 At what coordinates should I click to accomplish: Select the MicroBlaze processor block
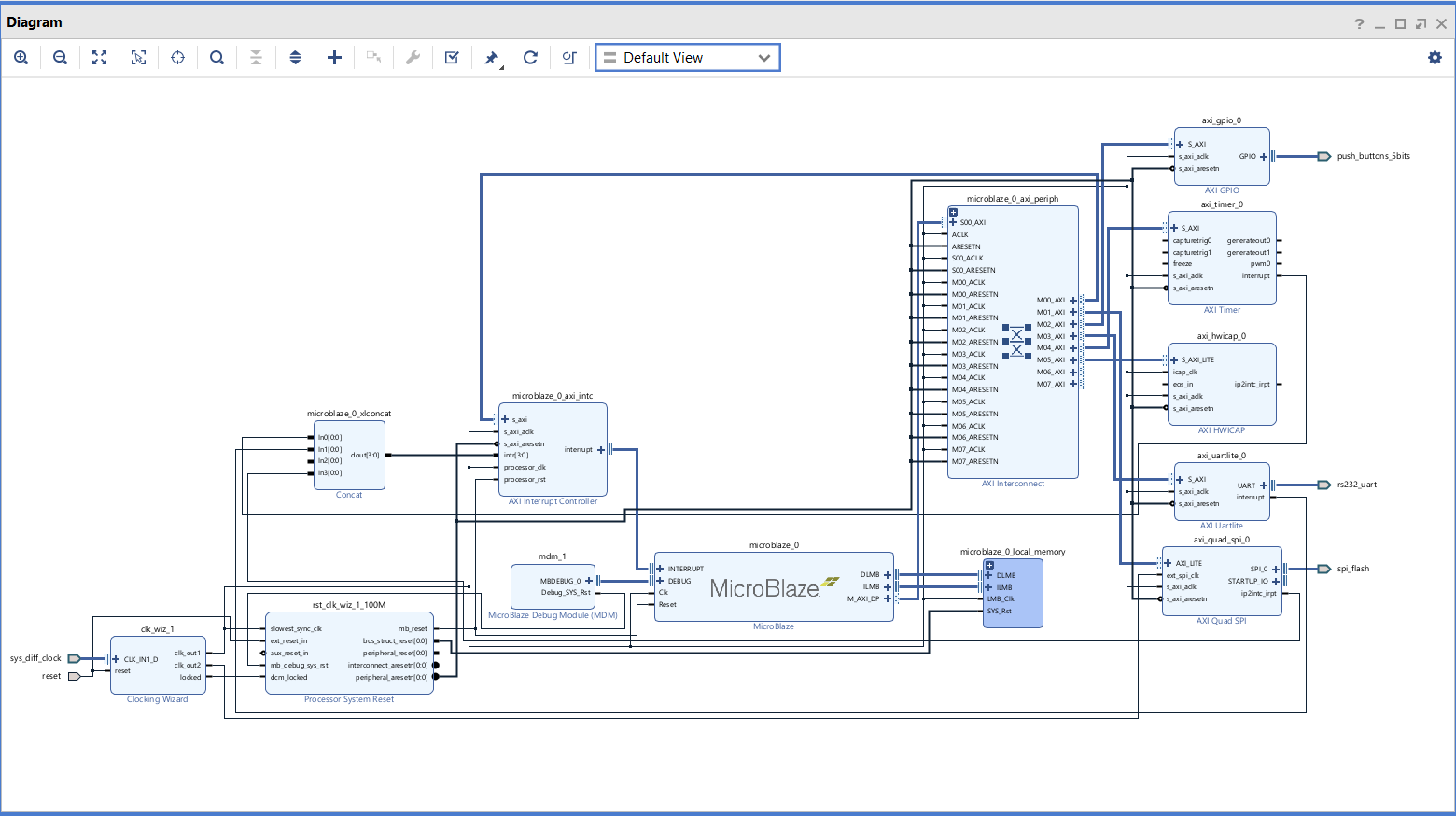click(x=763, y=588)
